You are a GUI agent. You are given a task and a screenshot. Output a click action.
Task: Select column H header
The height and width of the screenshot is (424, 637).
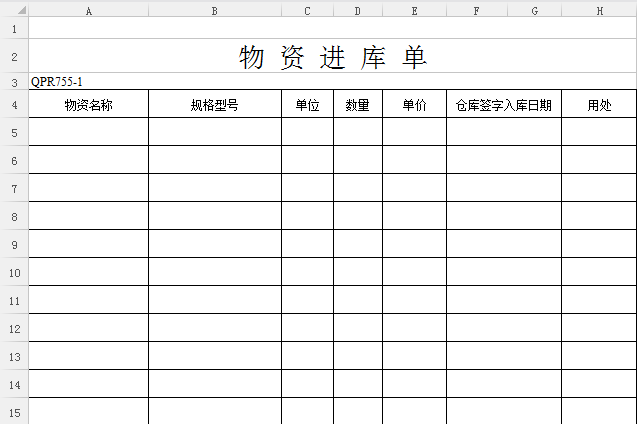tap(599, 11)
